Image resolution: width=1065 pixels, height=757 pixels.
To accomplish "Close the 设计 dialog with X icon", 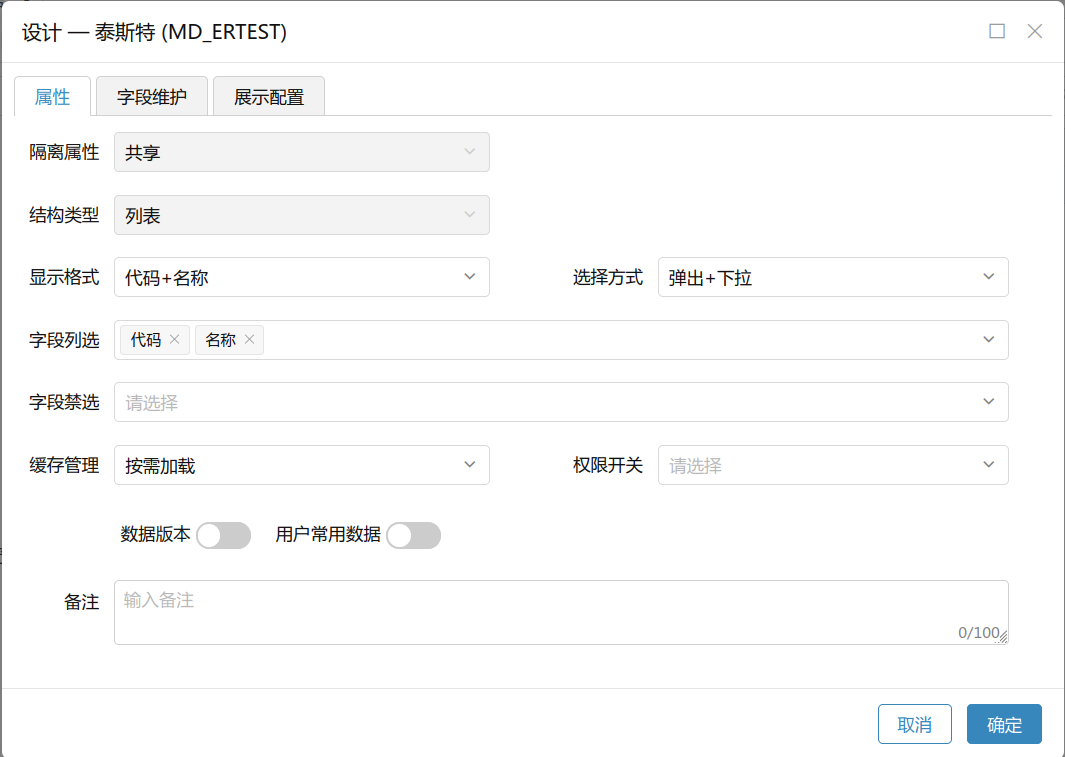I will (x=1035, y=31).
